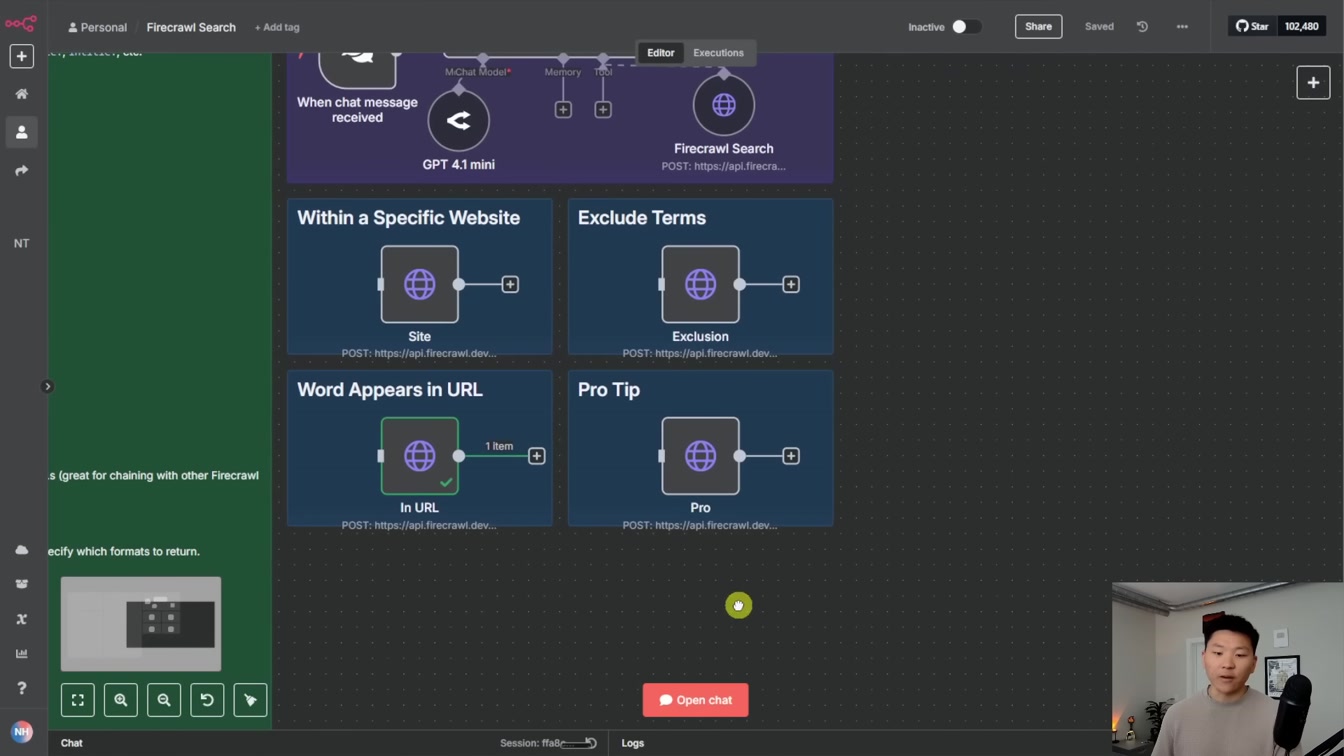Open the NT project sidebar entry

coord(21,243)
